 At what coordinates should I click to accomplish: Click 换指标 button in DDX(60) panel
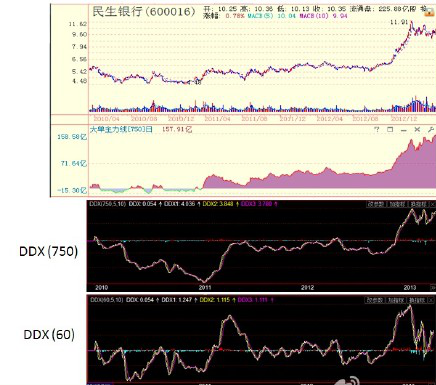click(417, 300)
